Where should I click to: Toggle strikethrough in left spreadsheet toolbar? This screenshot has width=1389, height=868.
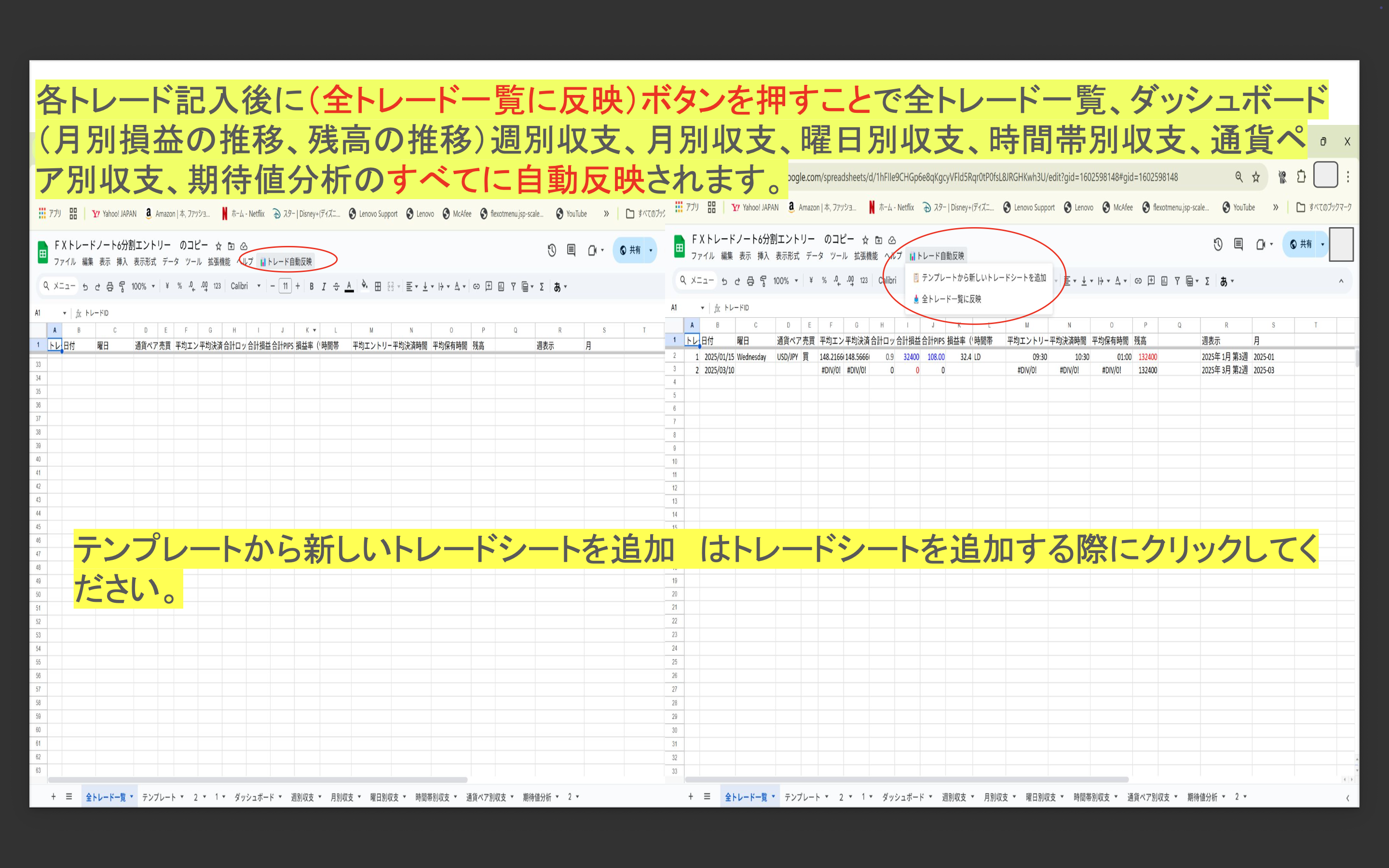point(336,286)
